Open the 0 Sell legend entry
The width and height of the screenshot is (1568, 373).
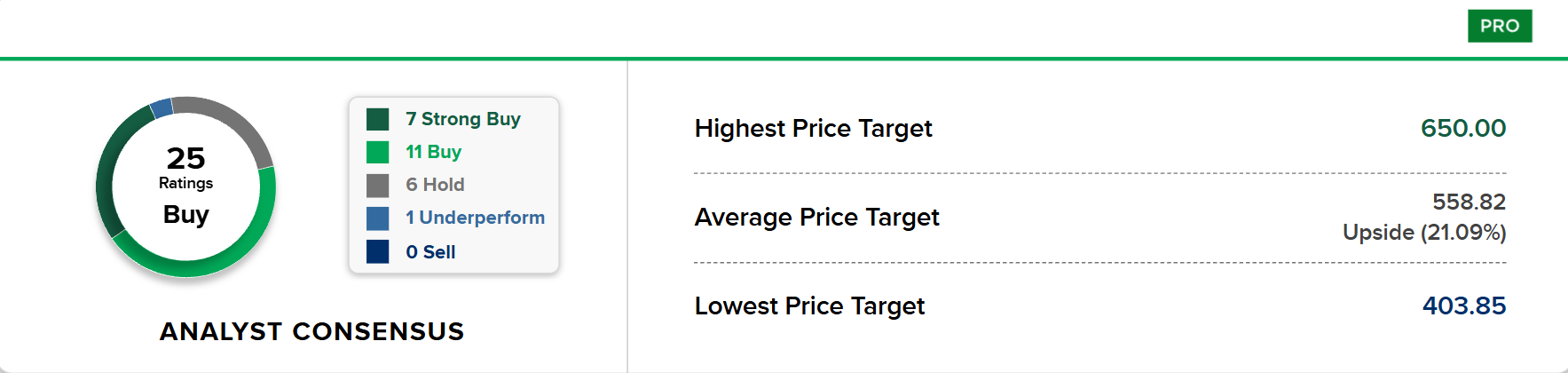point(430,252)
